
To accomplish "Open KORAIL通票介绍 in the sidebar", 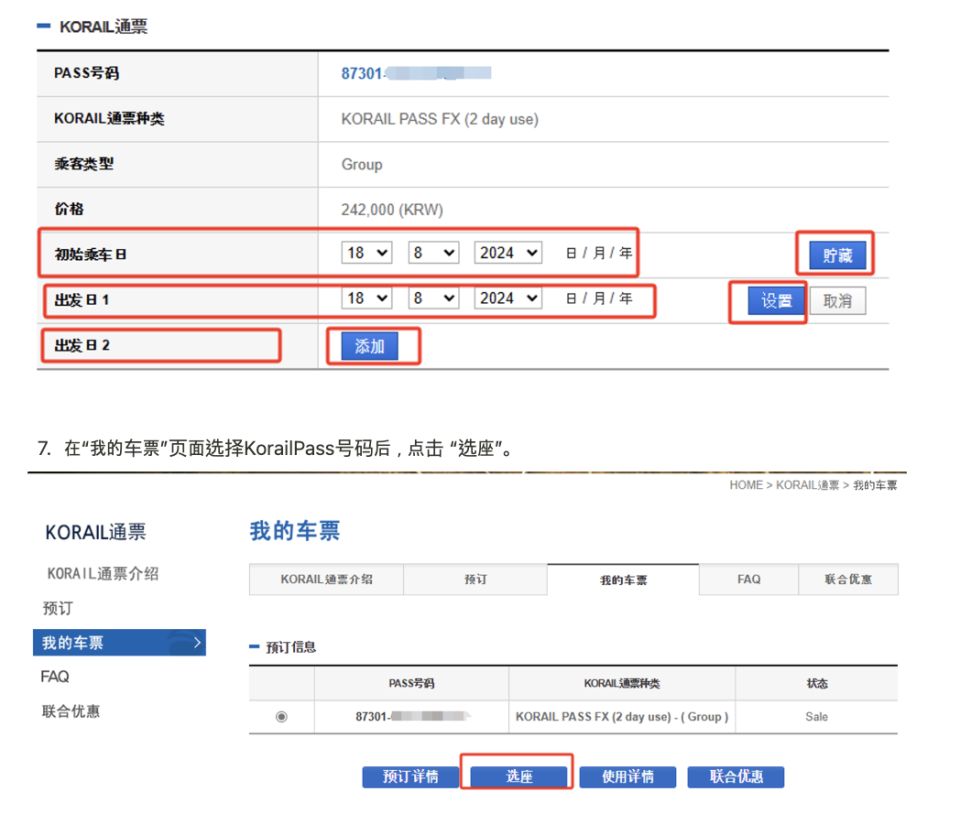I will click(103, 574).
